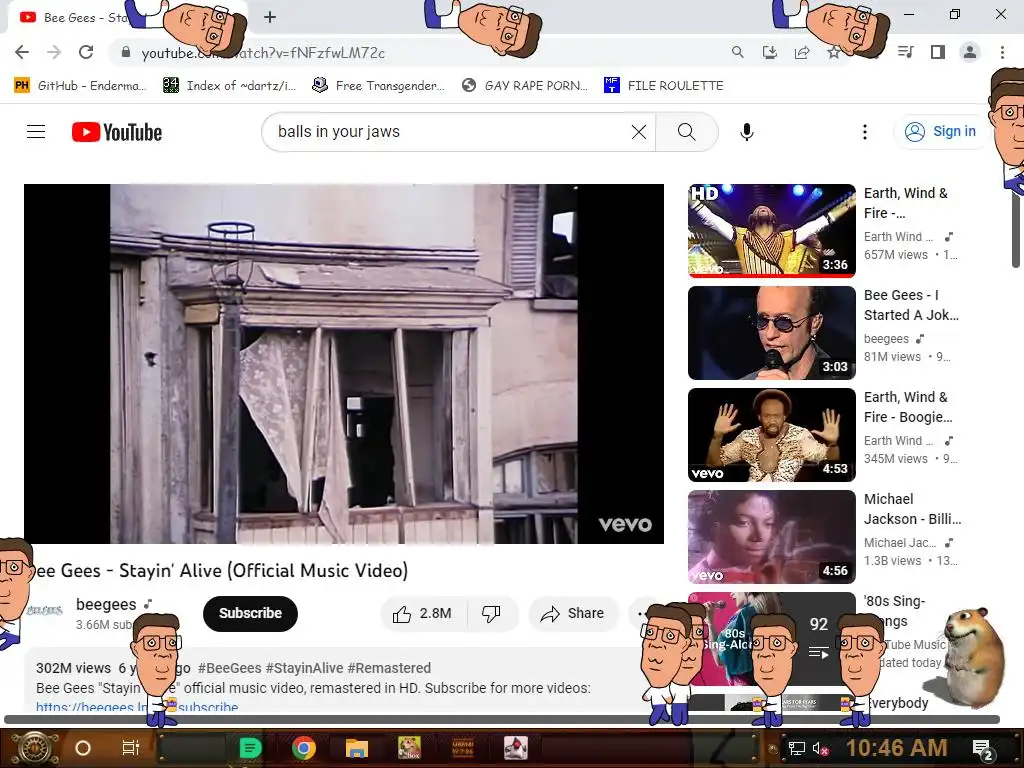Open the #StayinAlive hashtag link
The image size is (1024, 768).
pyautogui.click(x=304, y=668)
